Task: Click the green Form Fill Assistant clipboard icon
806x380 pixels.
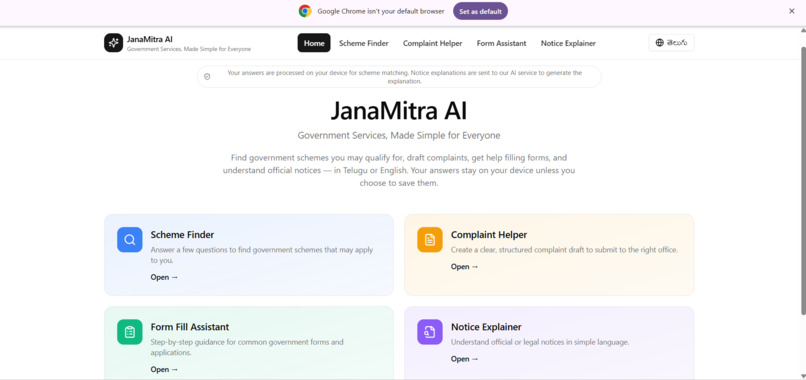Action: pos(130,332)
